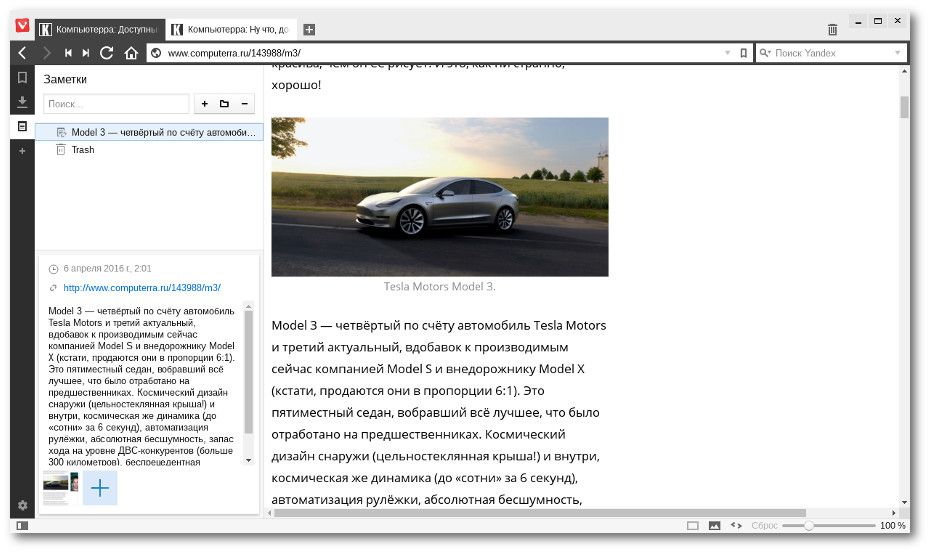The height and width of the screenshot is (553, 930).
Task: Click the 100 % zoom value
Action: 893,526
